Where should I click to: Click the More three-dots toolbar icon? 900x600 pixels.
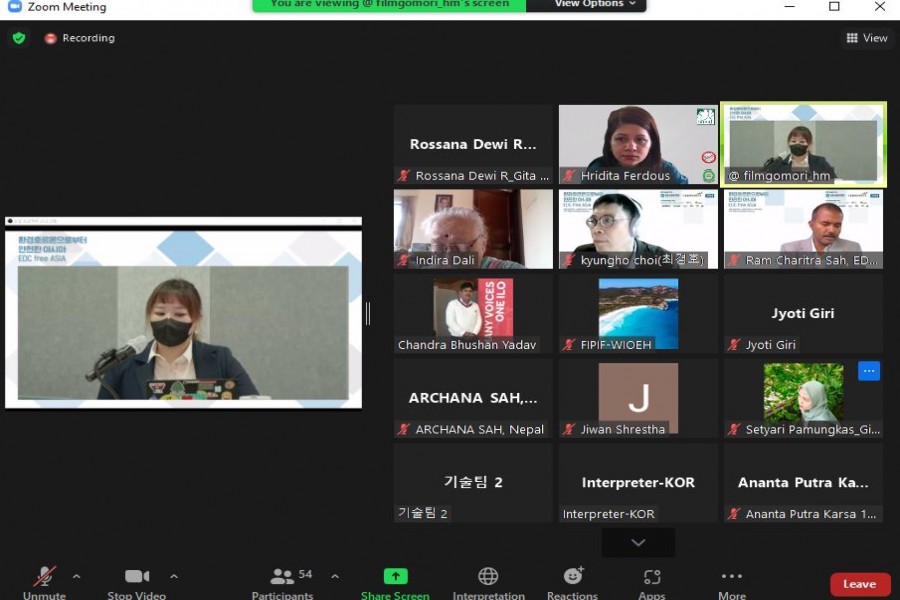click(732, 577)
